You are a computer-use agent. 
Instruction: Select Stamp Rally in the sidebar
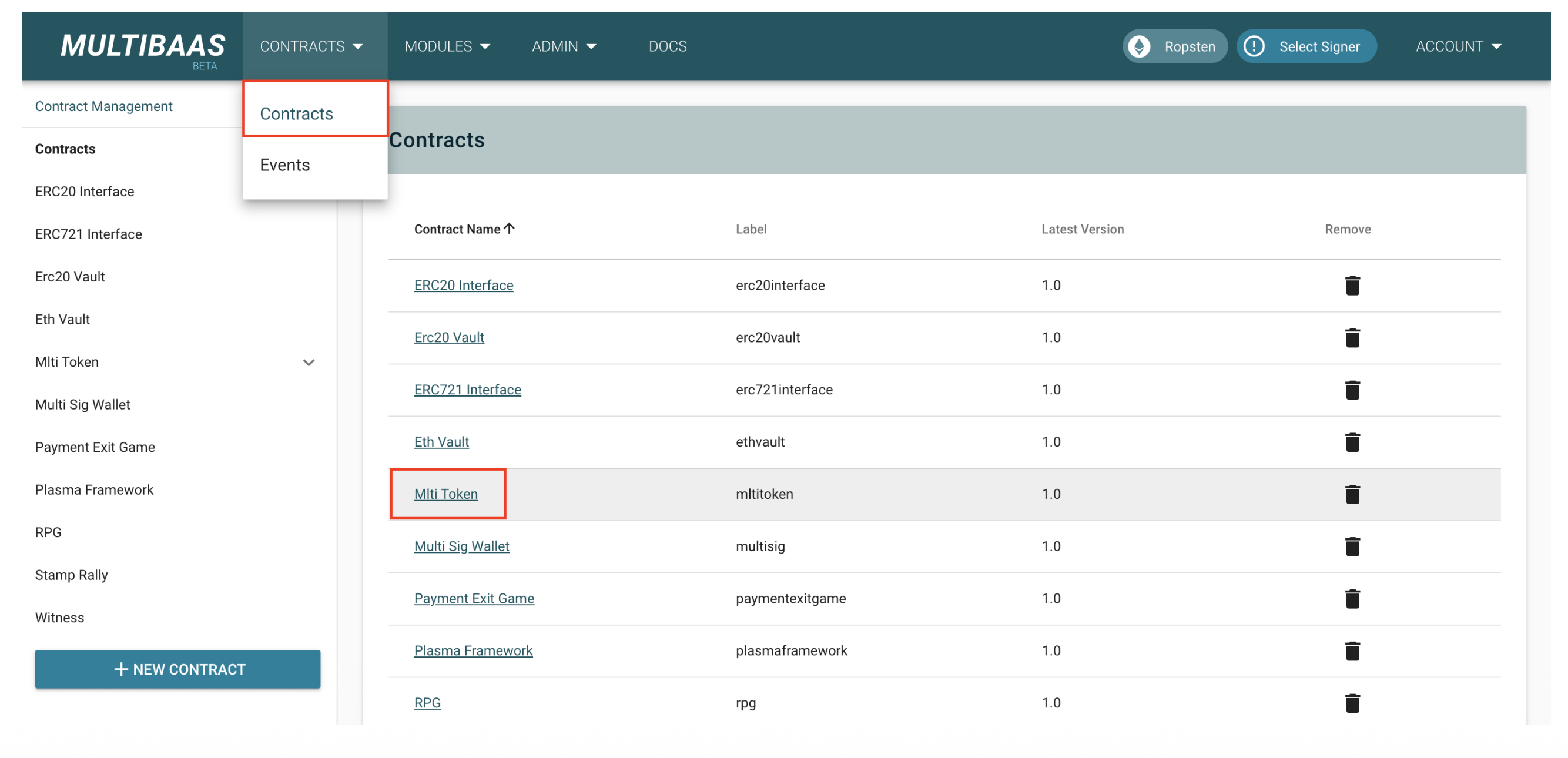tap(71, 575)
